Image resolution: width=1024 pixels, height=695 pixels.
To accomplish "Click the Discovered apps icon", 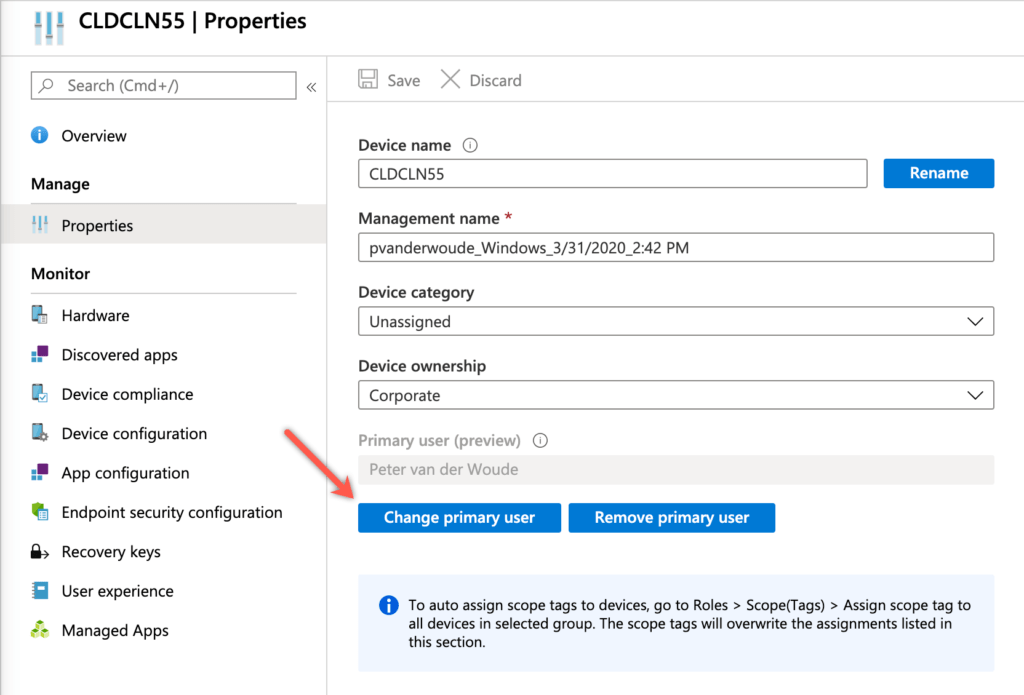I will point(40,355).
